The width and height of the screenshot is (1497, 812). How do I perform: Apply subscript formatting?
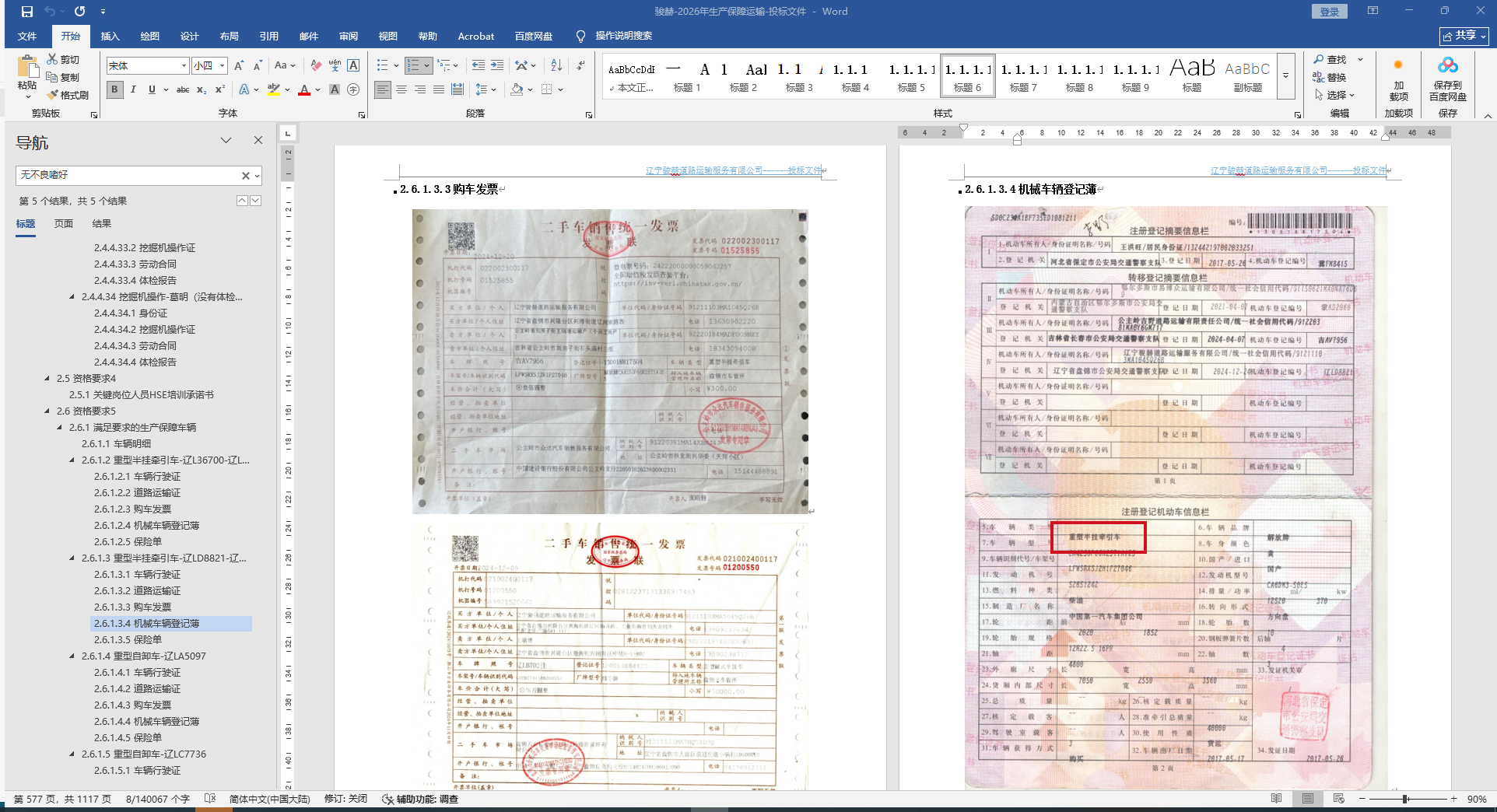[x=202, y=89]
